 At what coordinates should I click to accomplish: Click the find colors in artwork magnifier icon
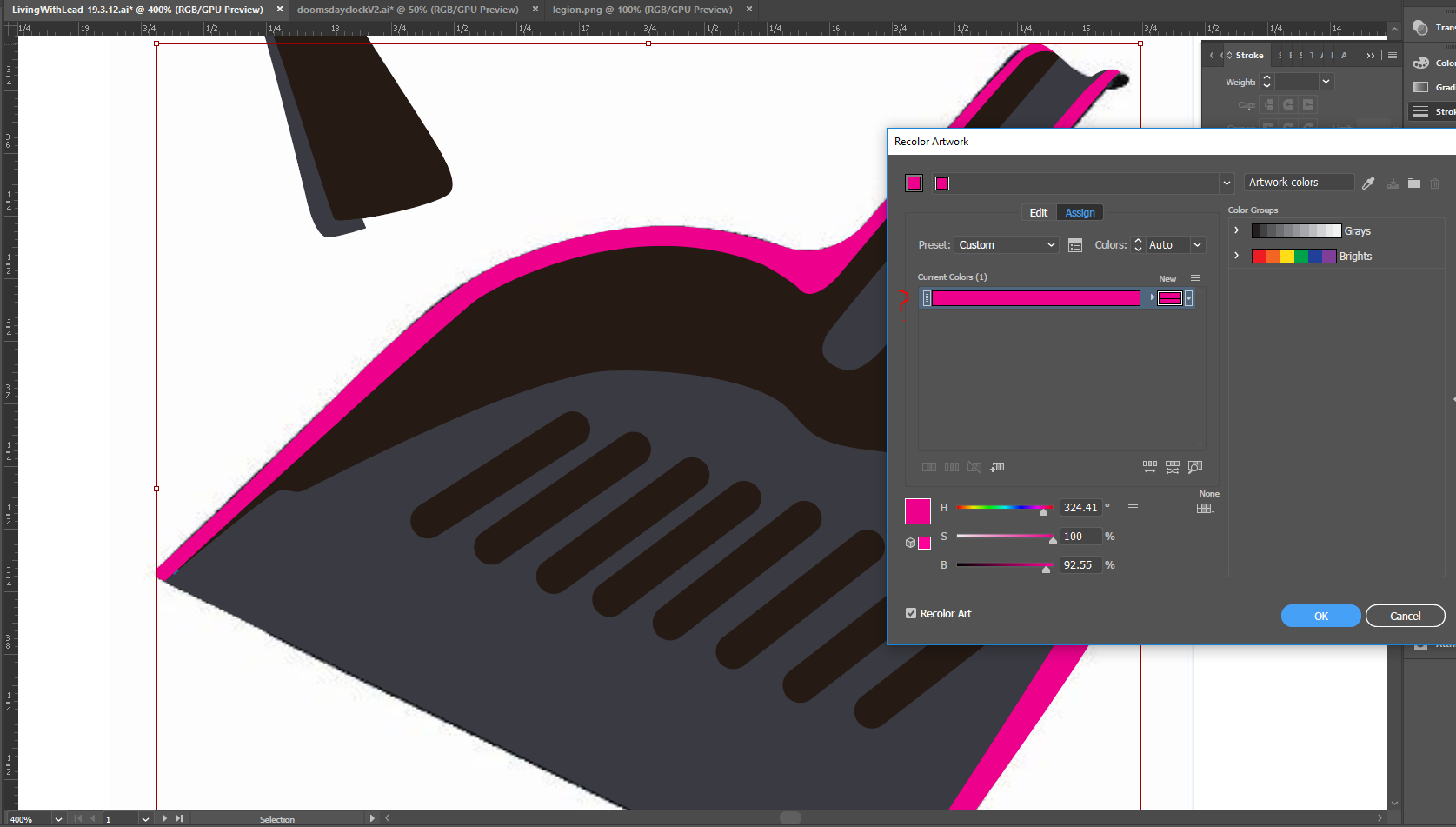1194,467
